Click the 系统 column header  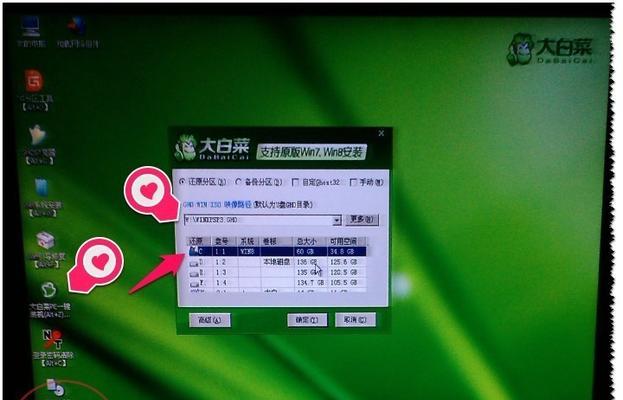(x=249, y=241)
